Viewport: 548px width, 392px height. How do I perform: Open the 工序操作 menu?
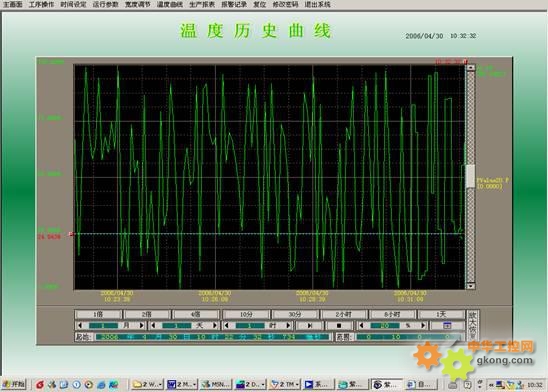tap(41, 5)
